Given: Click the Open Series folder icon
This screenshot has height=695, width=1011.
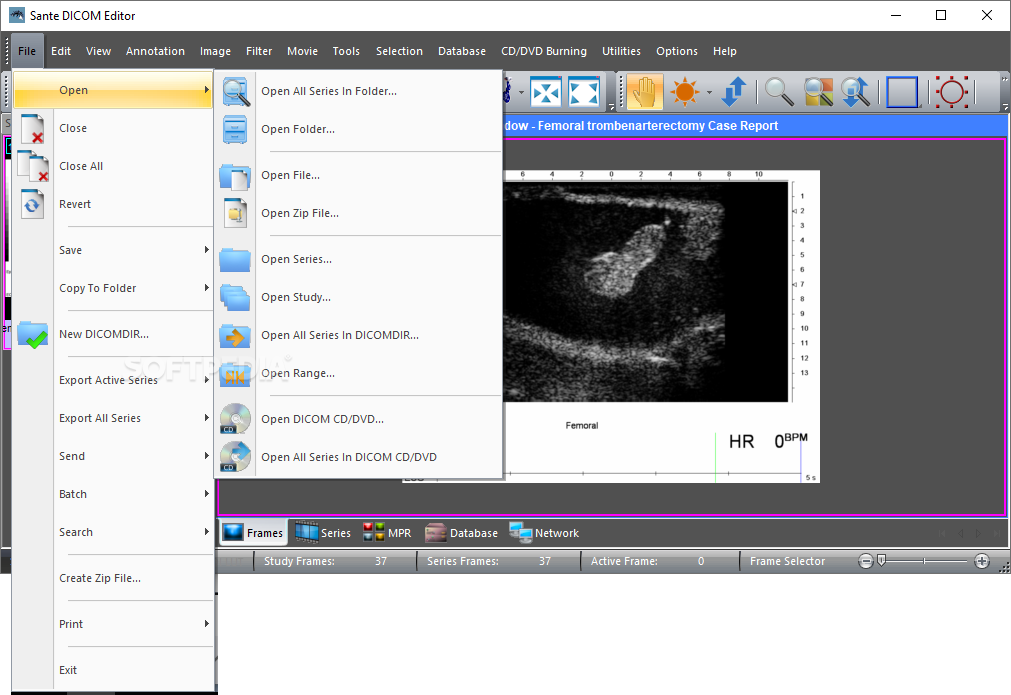Looking at the screenshot, I should (x=235, y=259).
